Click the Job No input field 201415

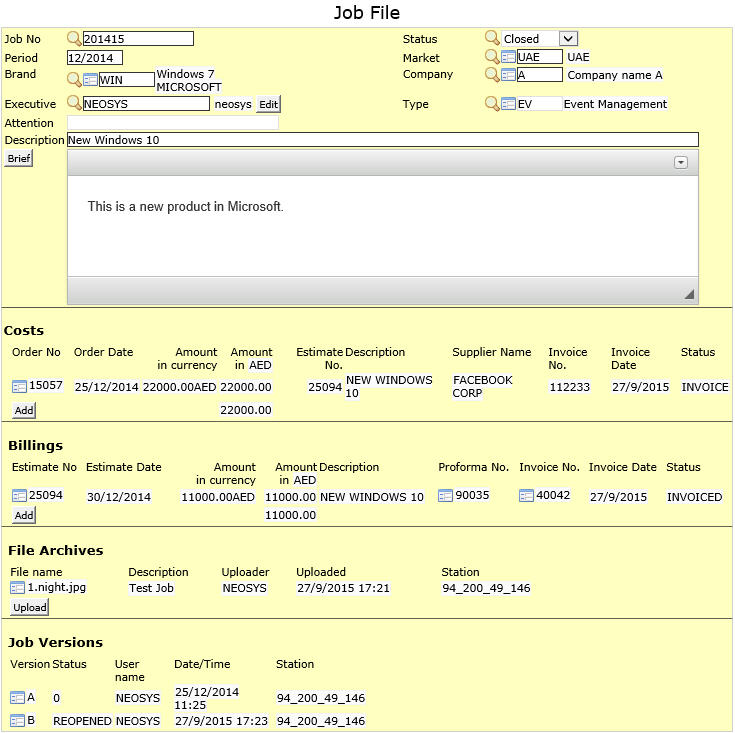[x=138, y=38]
